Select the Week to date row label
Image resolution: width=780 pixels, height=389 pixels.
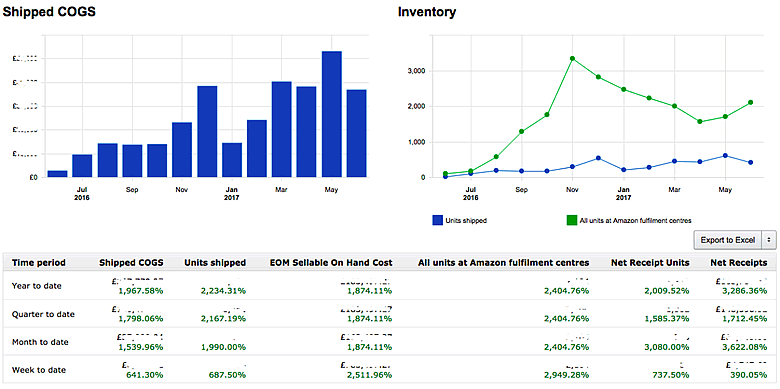click(x=38, y=370)
